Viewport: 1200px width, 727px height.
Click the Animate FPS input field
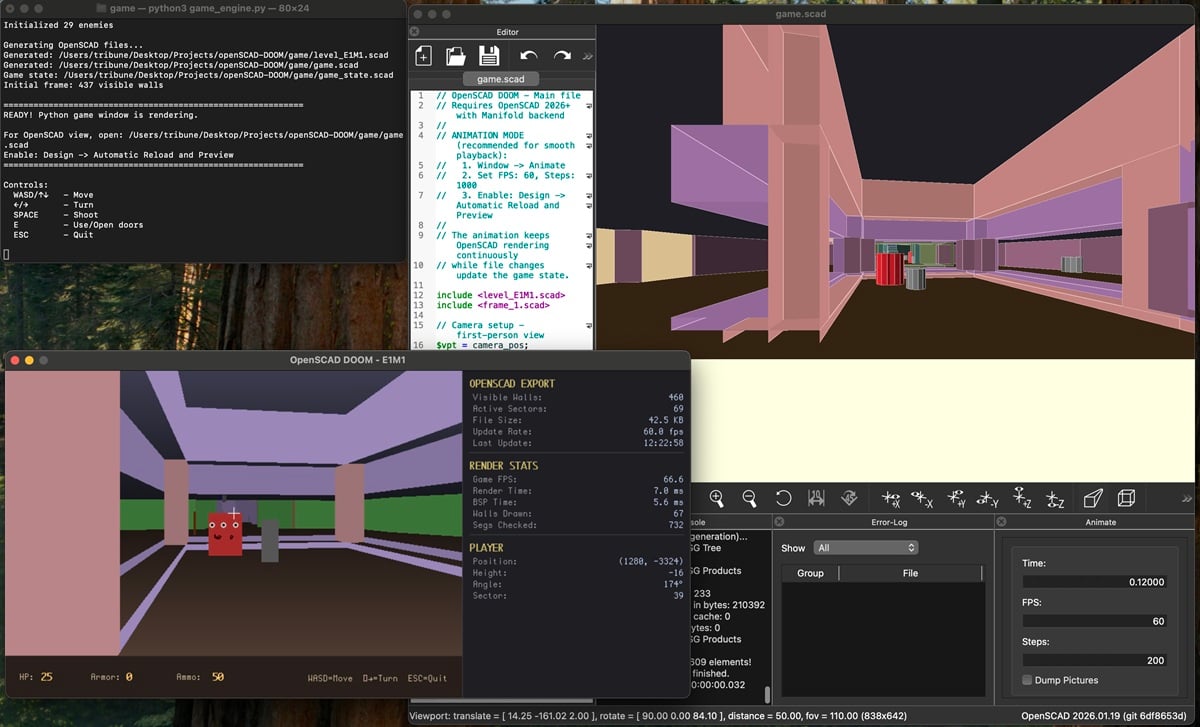click(x=1096, y=621)
